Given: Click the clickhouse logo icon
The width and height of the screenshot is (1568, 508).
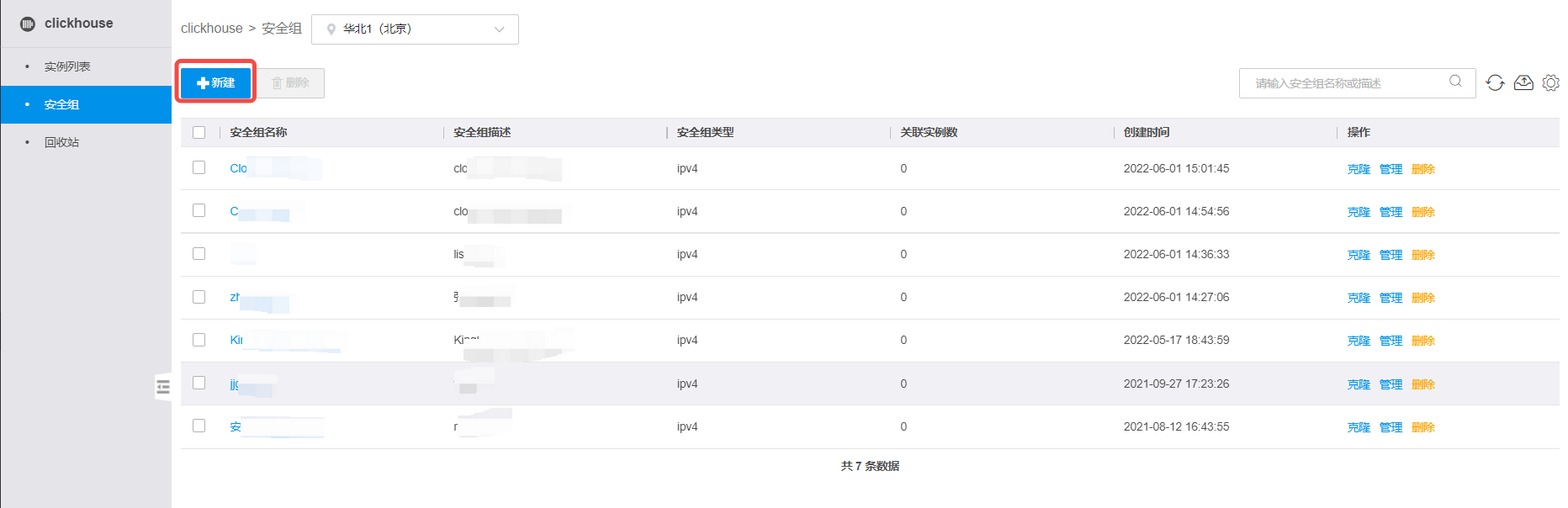Looking at the screenshot, I should 28,24.
